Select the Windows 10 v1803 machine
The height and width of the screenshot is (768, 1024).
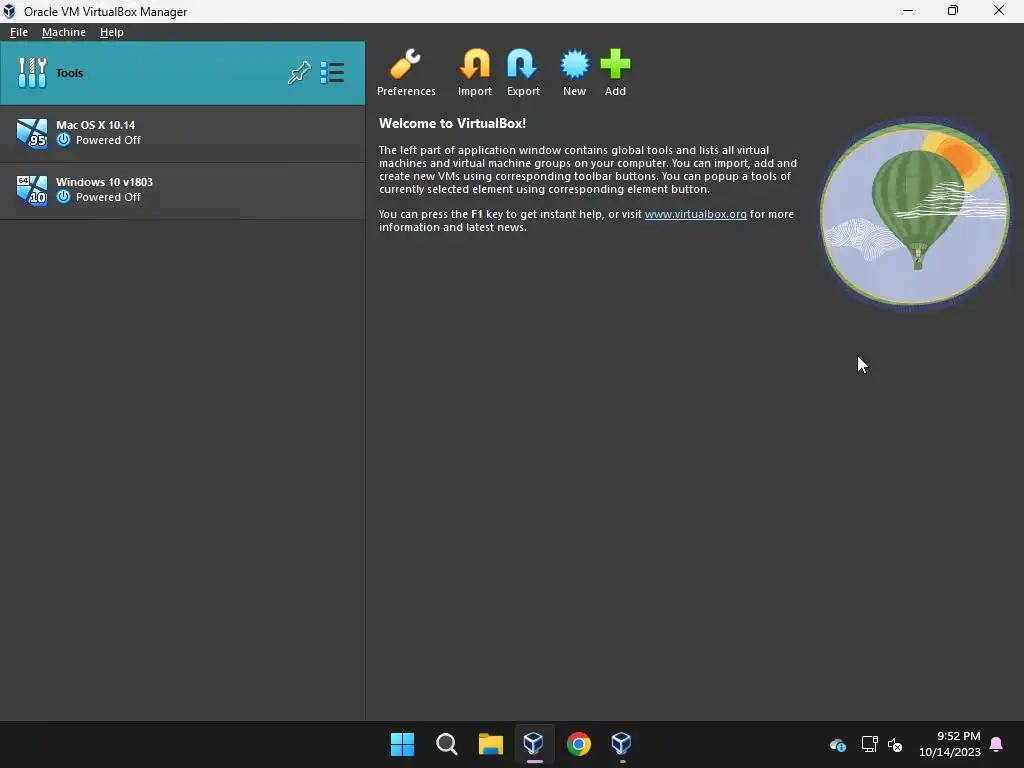(x=182, y=190)
